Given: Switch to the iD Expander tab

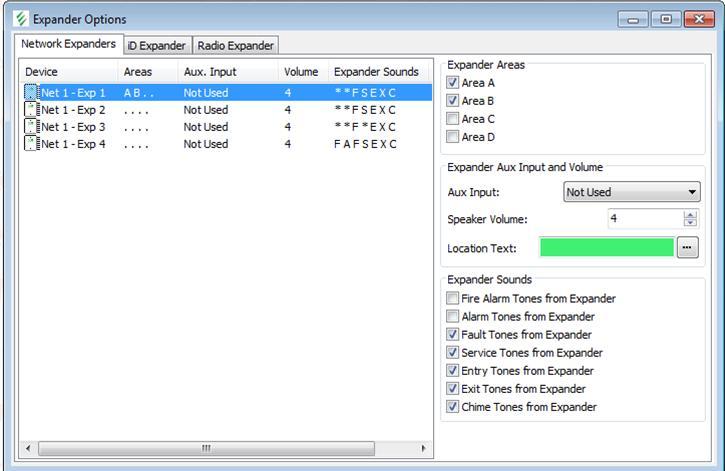Looking at the screenshot, I should pos(156,45).
